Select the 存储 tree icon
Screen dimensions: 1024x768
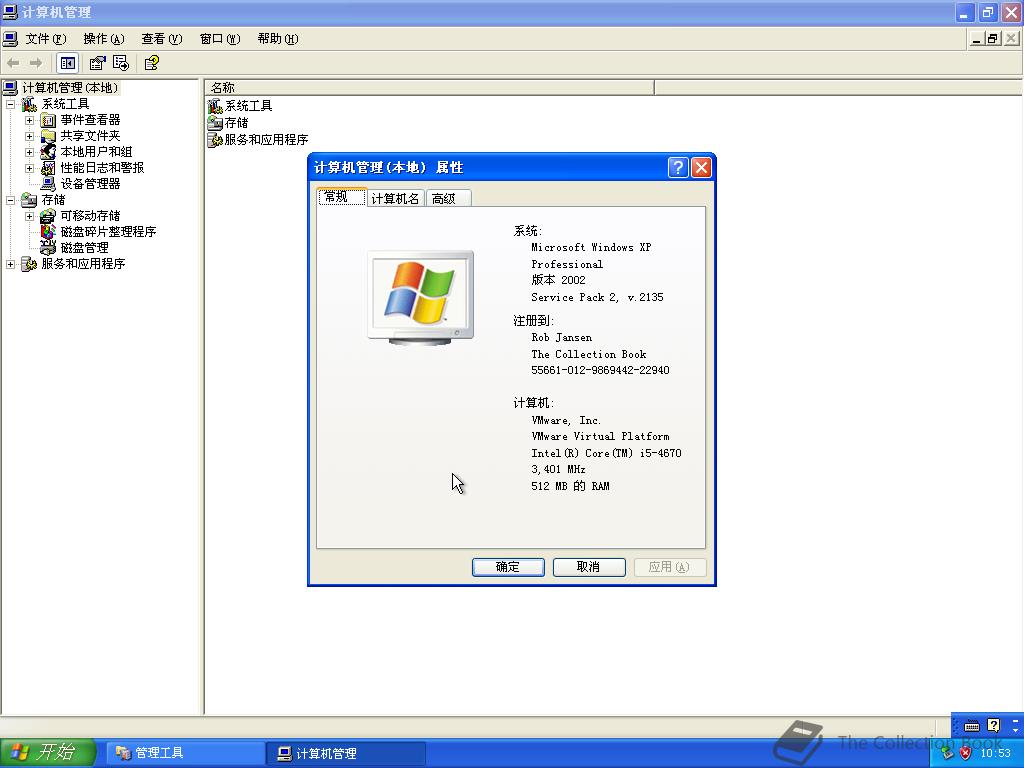[x=29, y=200]
